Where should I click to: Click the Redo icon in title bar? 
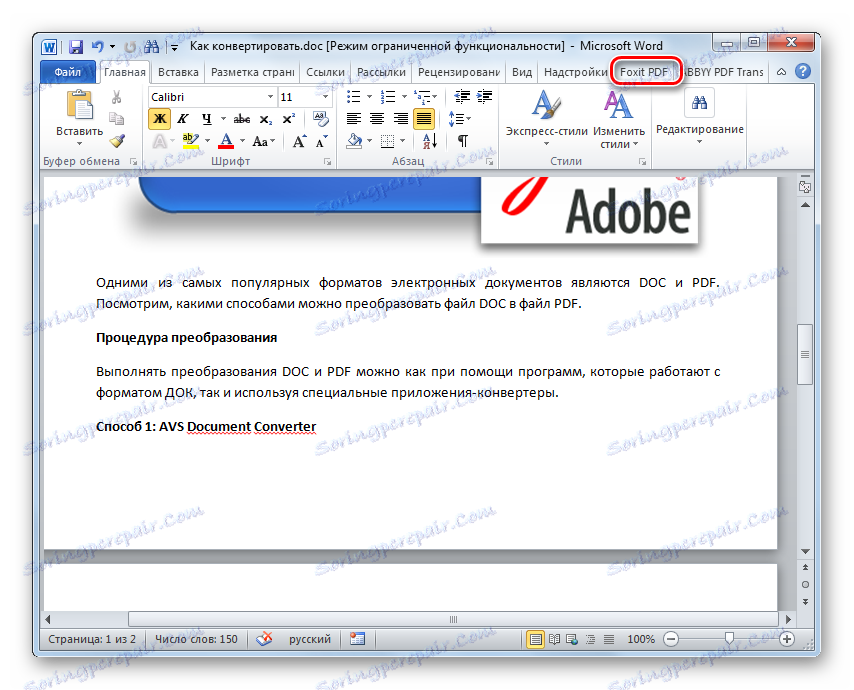pos(130,47)
